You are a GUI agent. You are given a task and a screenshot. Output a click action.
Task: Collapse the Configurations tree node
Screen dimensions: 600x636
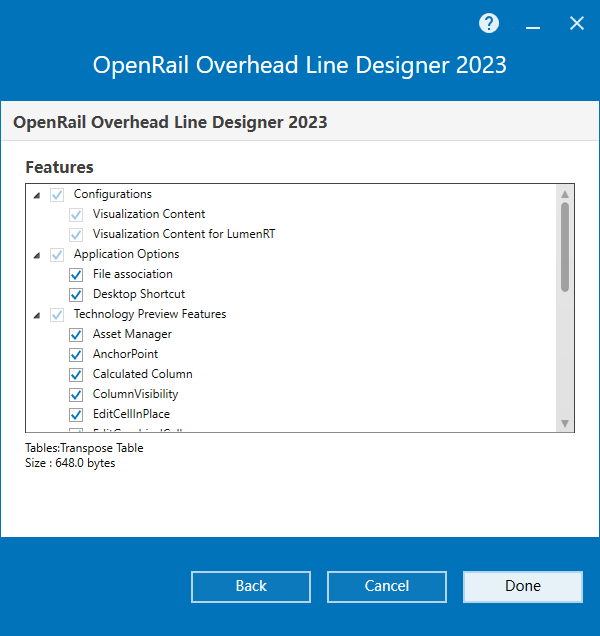tap(37, 196)
